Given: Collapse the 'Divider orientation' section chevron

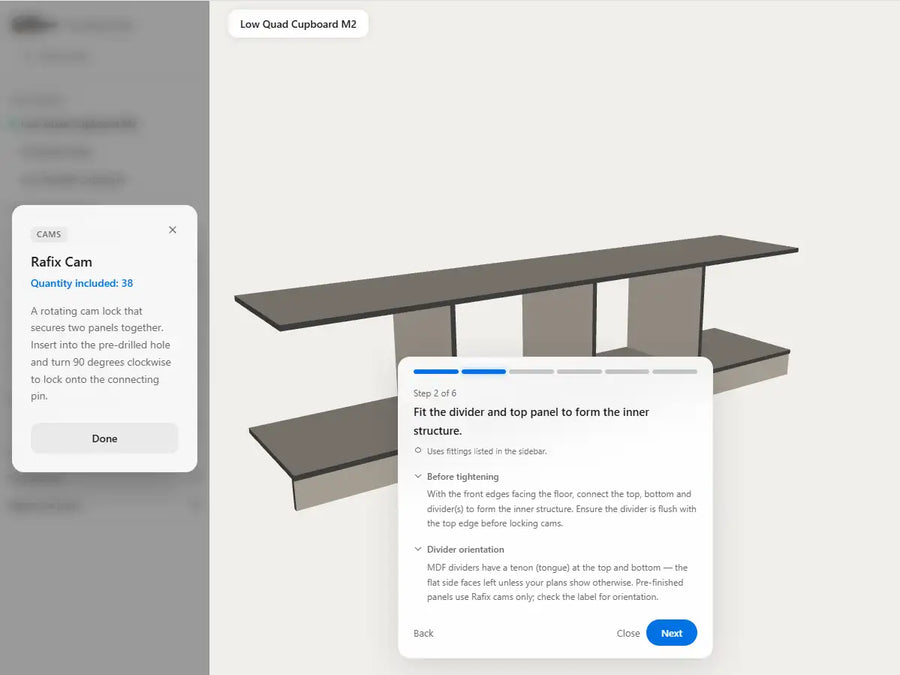Looking at the screenshot, I should pos(418,549).
